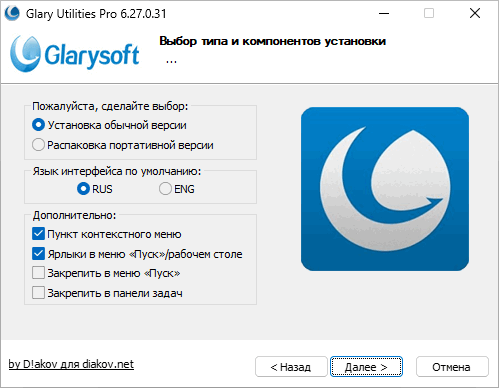Image resolution: width=499 pixels, height=388 pixels.
Task: Click the large blue Glary crescent image
Action: click(x=385, y=189)
